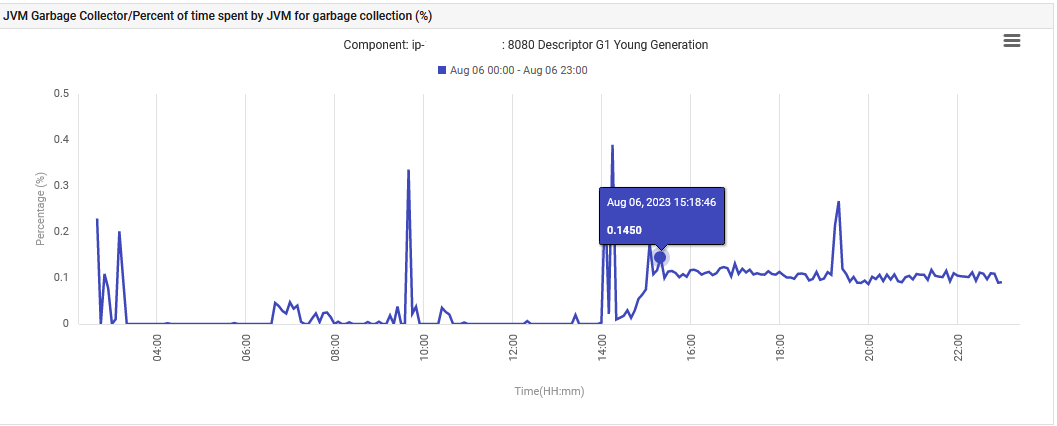Click the JVM Garbage Collector panel title

click(x=218, y=17)
